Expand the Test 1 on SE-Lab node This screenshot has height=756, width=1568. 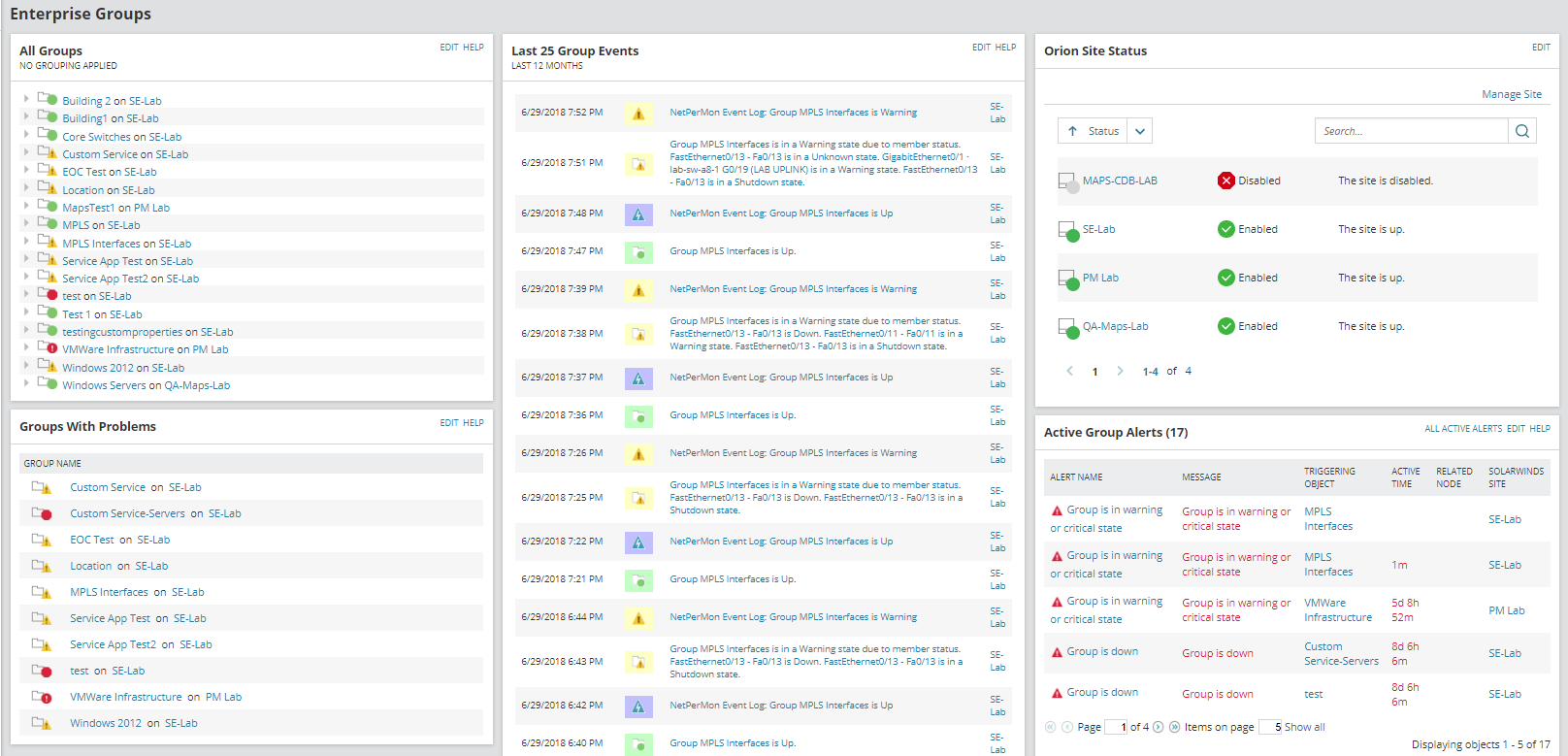(x=26, y=312)
